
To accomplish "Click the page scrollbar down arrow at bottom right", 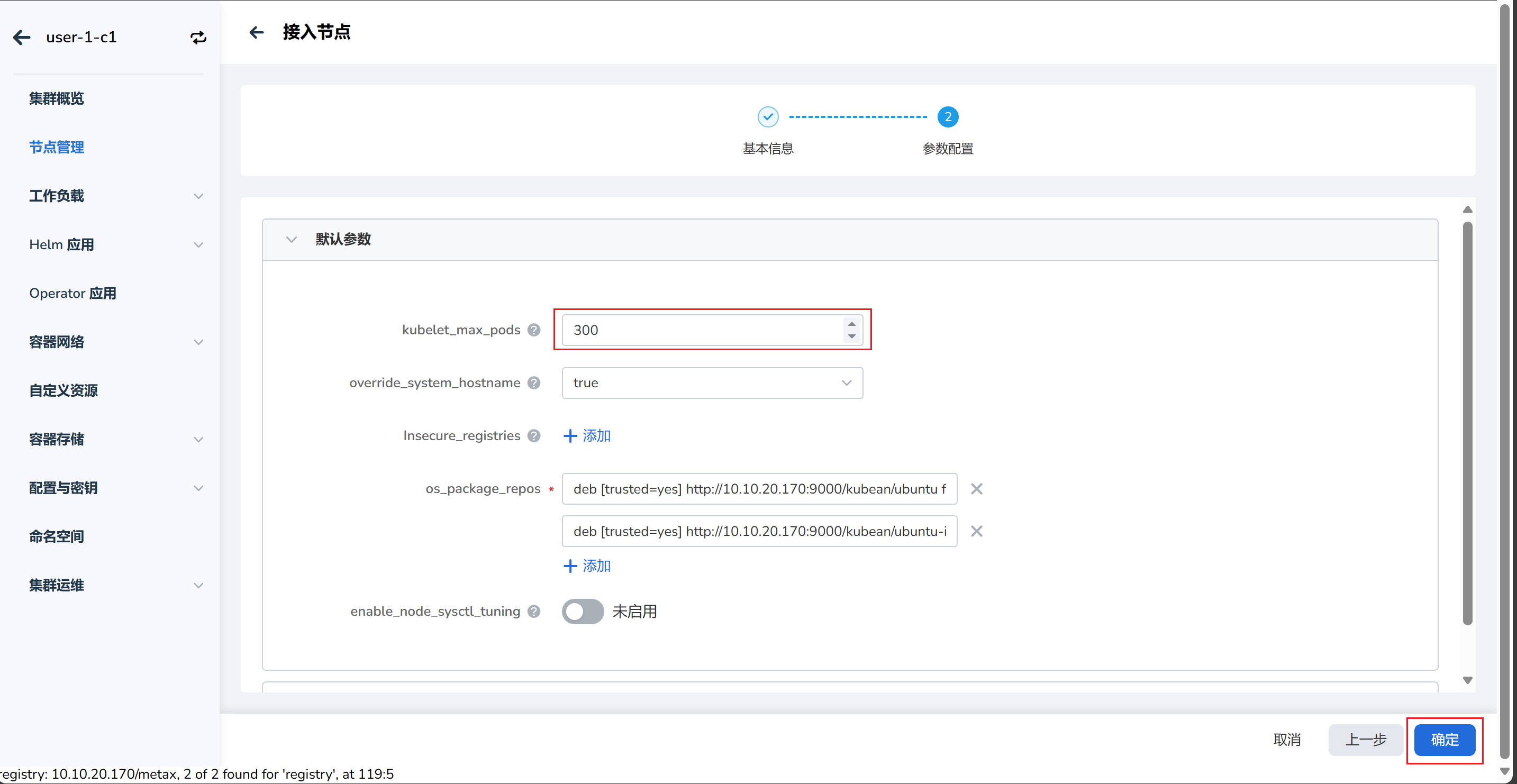I will 1504,771.
